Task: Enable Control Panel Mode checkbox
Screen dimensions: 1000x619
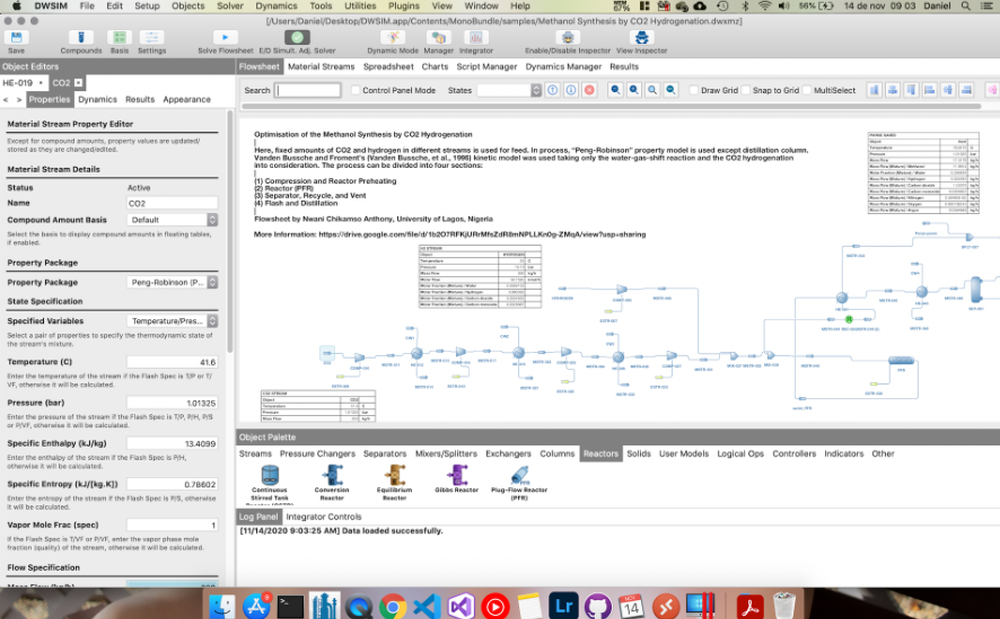Action: pyautogui.click(x=356, y=91)
